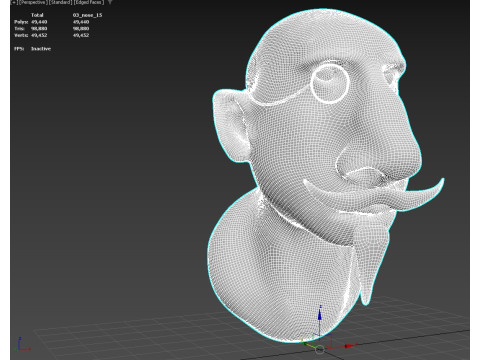Open the Perspective viewport label menu

click(x=33, y=2)
